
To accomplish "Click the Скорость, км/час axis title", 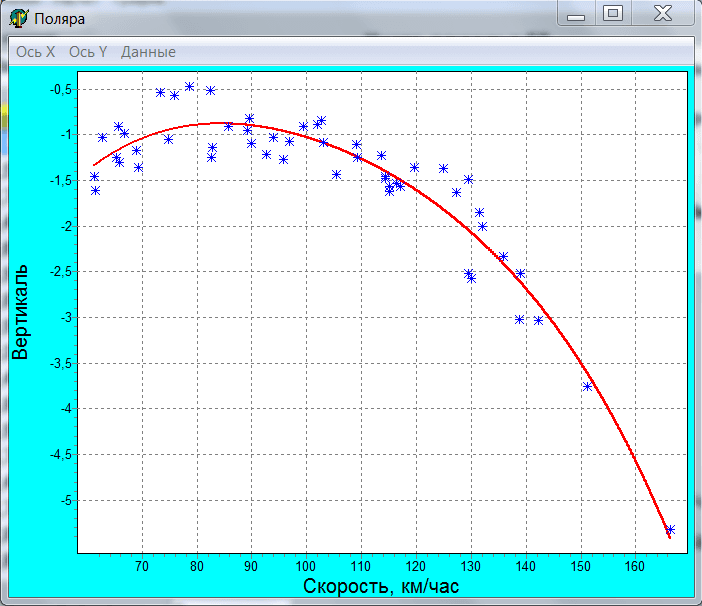I will 381,587.
